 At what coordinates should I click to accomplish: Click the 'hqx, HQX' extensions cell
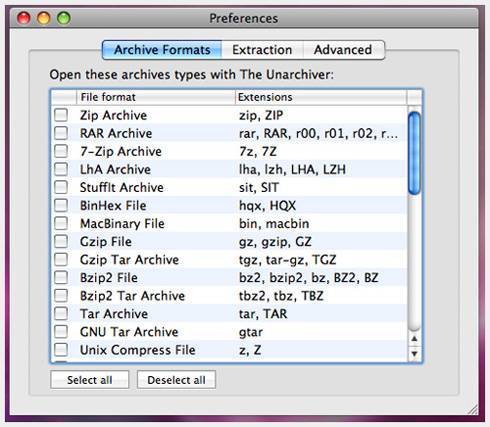click(x=267, y=205)
